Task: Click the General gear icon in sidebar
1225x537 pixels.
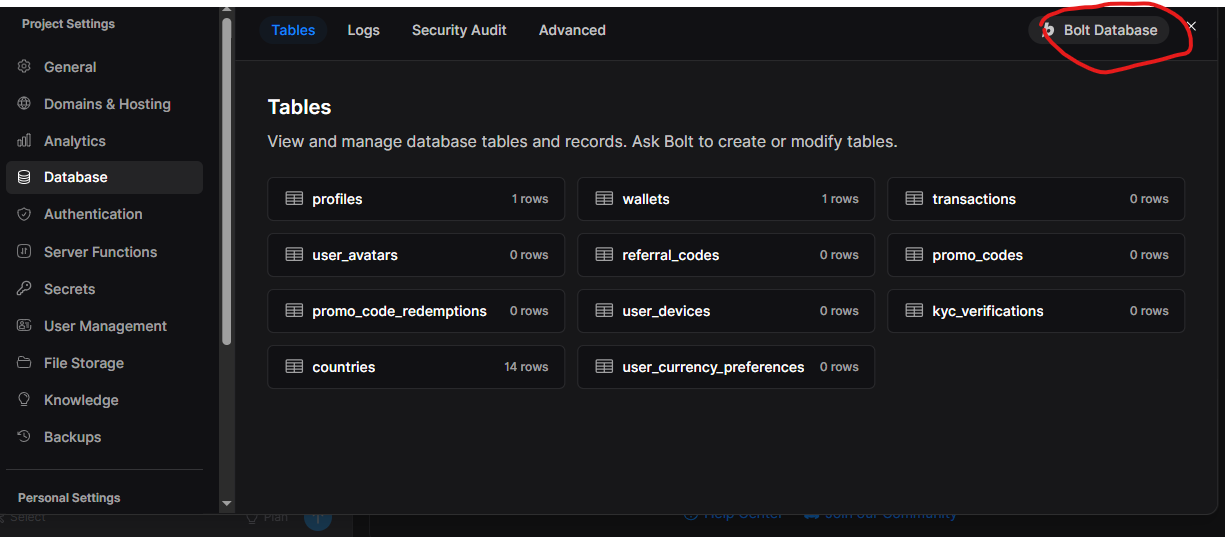Action: [24, 67]
